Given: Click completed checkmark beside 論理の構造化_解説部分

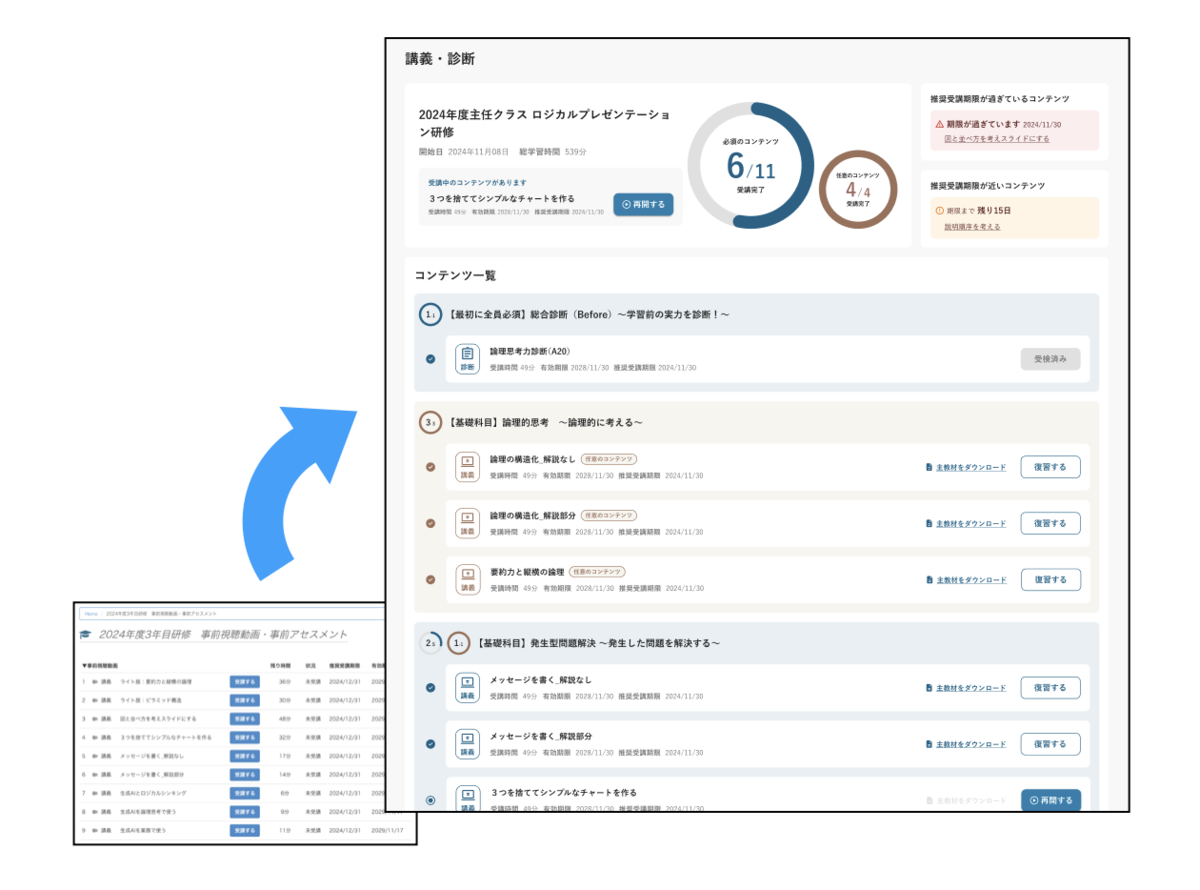Looking at the screenshot, I should tap(431, 523).
